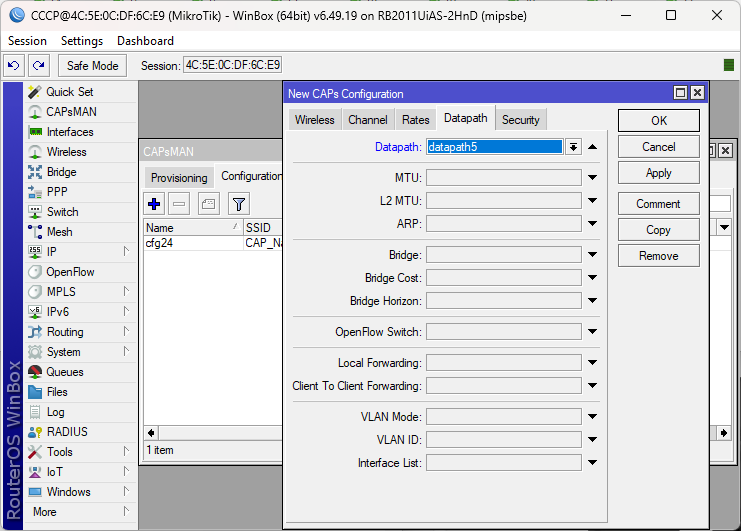Click scroll left arrow in CAPsMAN list
This screenshot has height=531, width=741.
[x=151, y=433]
